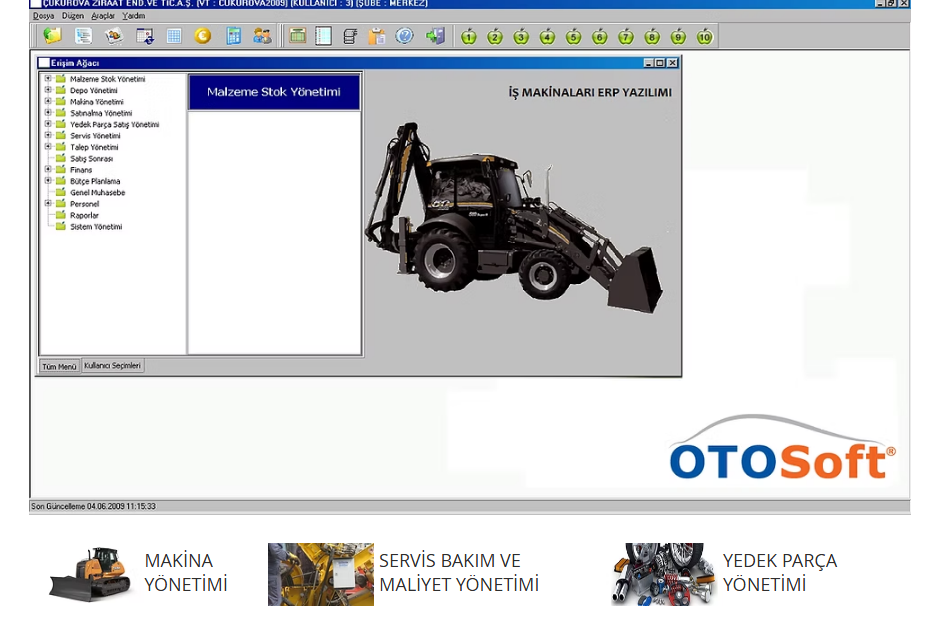Select Genel Muhasebe in the tree
Image resolution: width=935 pixels, height=626 pixels.
click(97, 193)
